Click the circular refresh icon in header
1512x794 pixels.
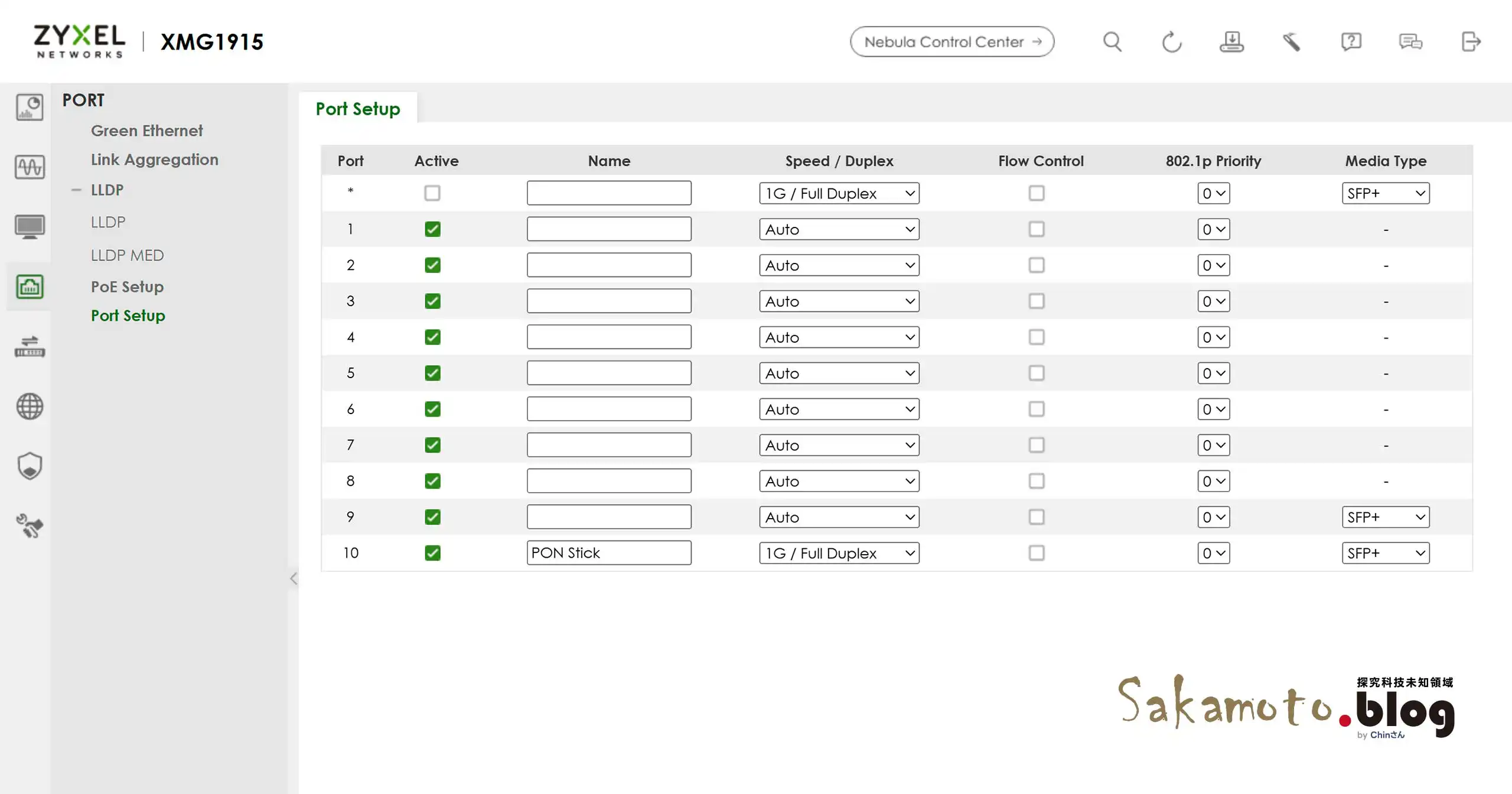1172,42
